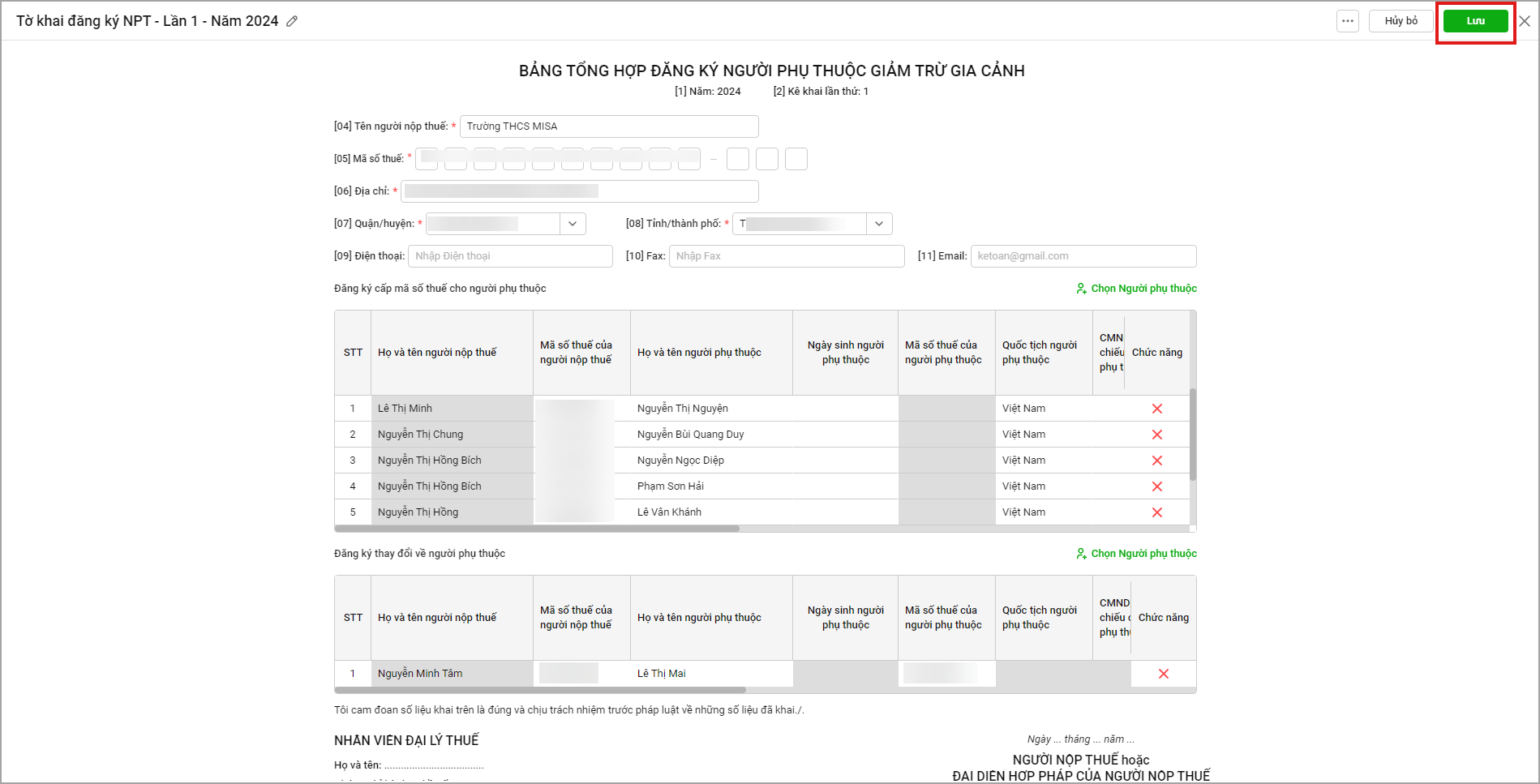This screenshot has width=1540, height=784.
Task: Delete the Lê Văn Khánh row
Action: 1157,512
